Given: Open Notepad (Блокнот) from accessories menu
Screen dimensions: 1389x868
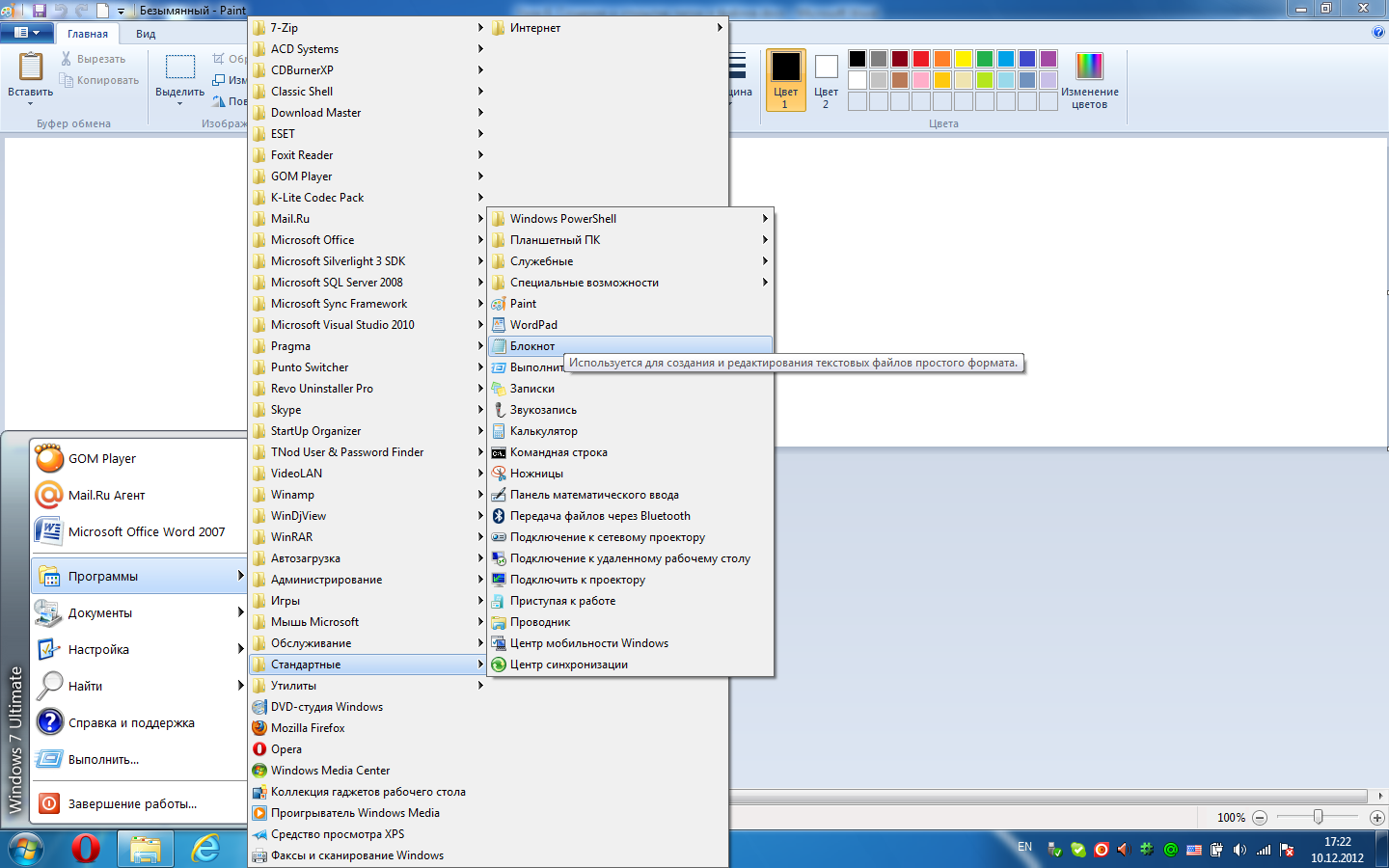Looking at the screenshot, I should click(630, 346).
